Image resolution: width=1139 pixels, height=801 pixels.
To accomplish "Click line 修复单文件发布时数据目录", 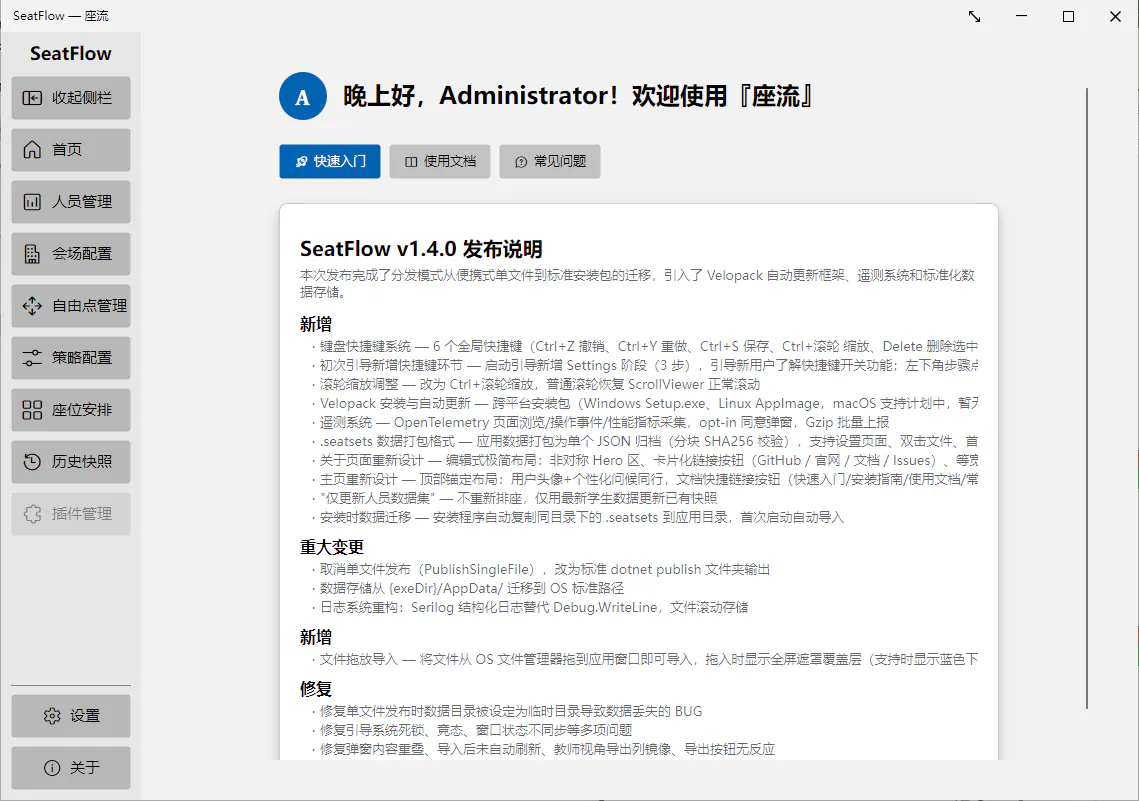I will (507, 711).
